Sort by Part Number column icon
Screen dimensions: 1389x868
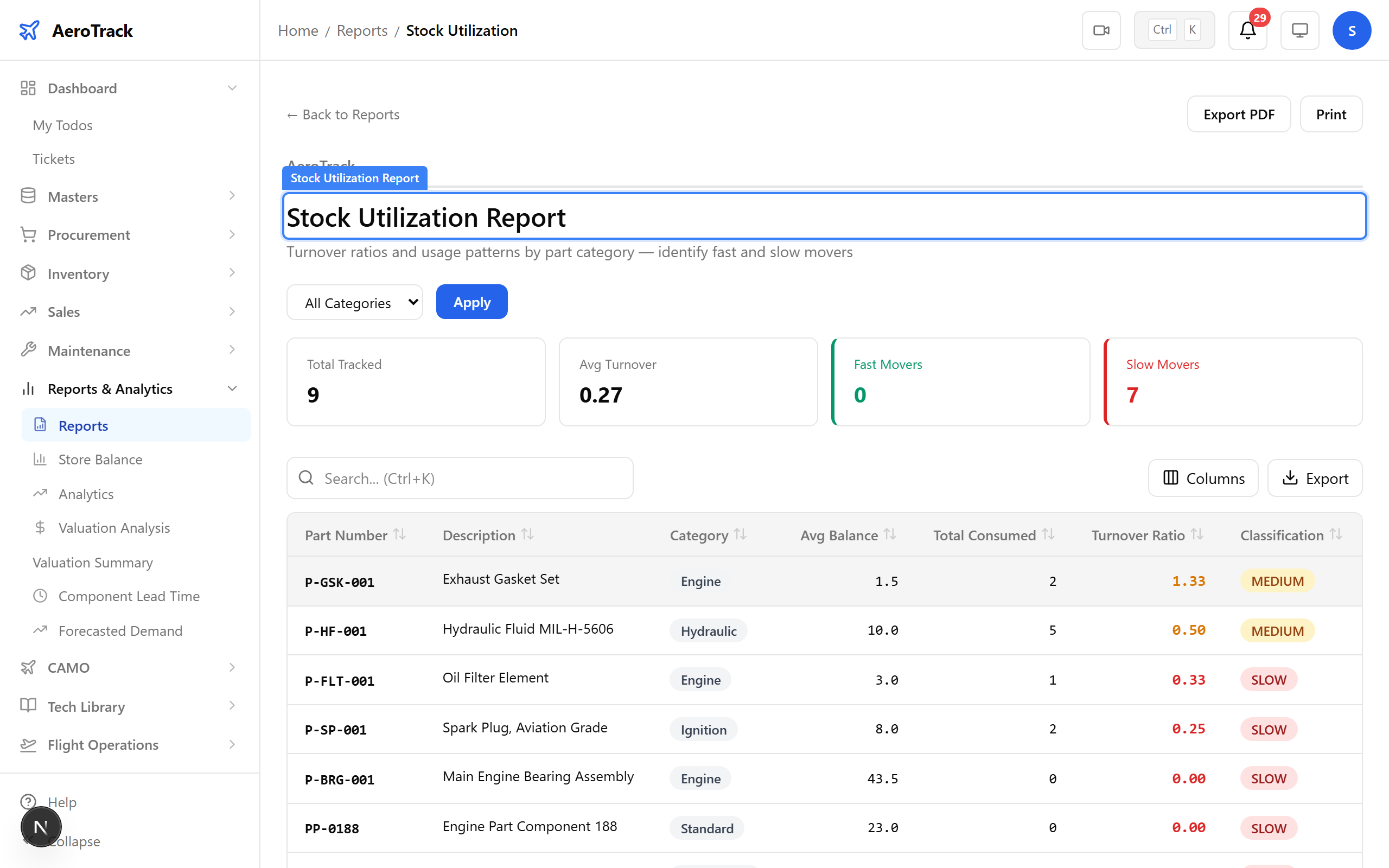pyautogui.click(x=399, y=534)
